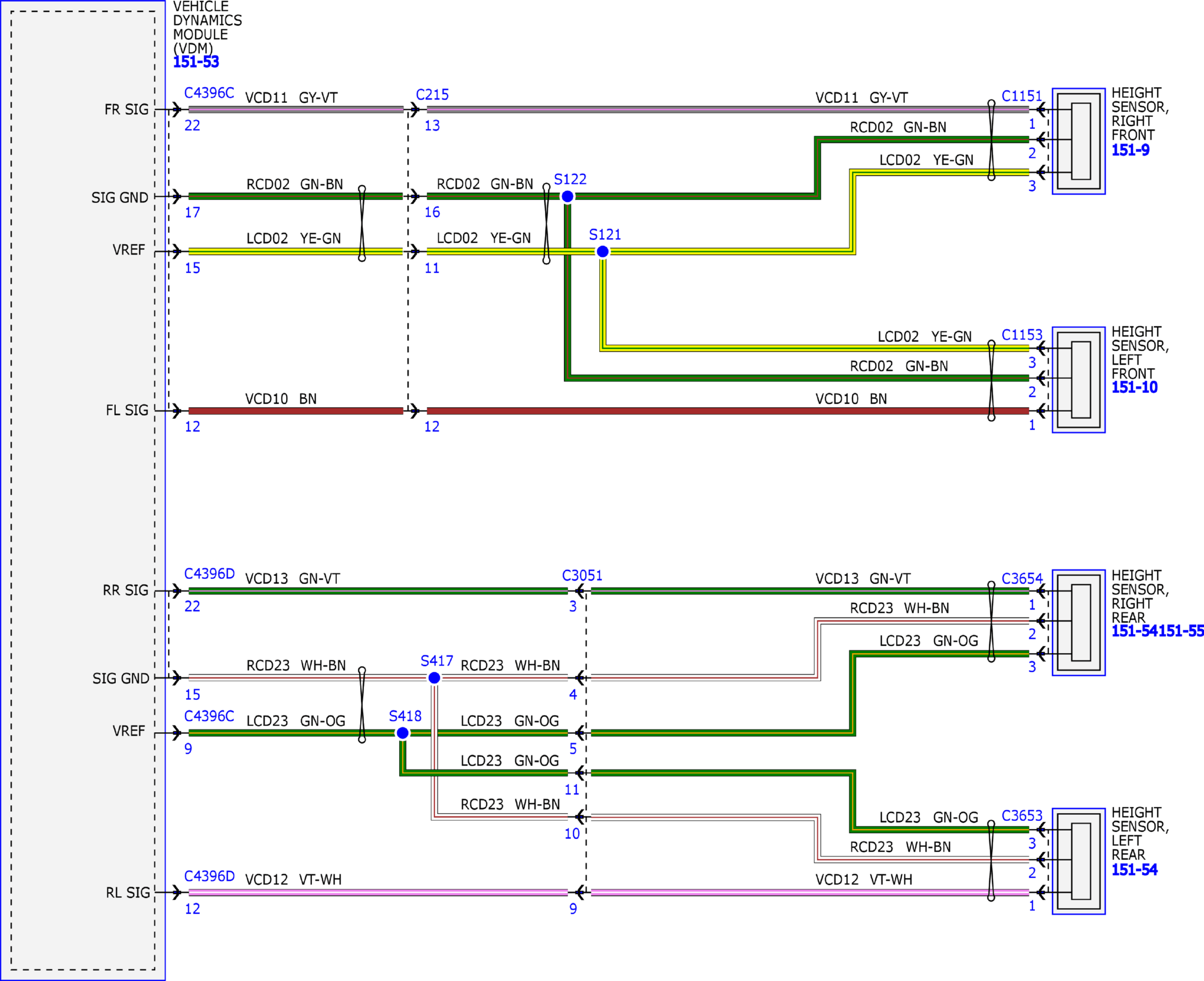1204x981 pixels.
Task: Open the 151-9 right front sensor link
Action: click(1131, 150)
